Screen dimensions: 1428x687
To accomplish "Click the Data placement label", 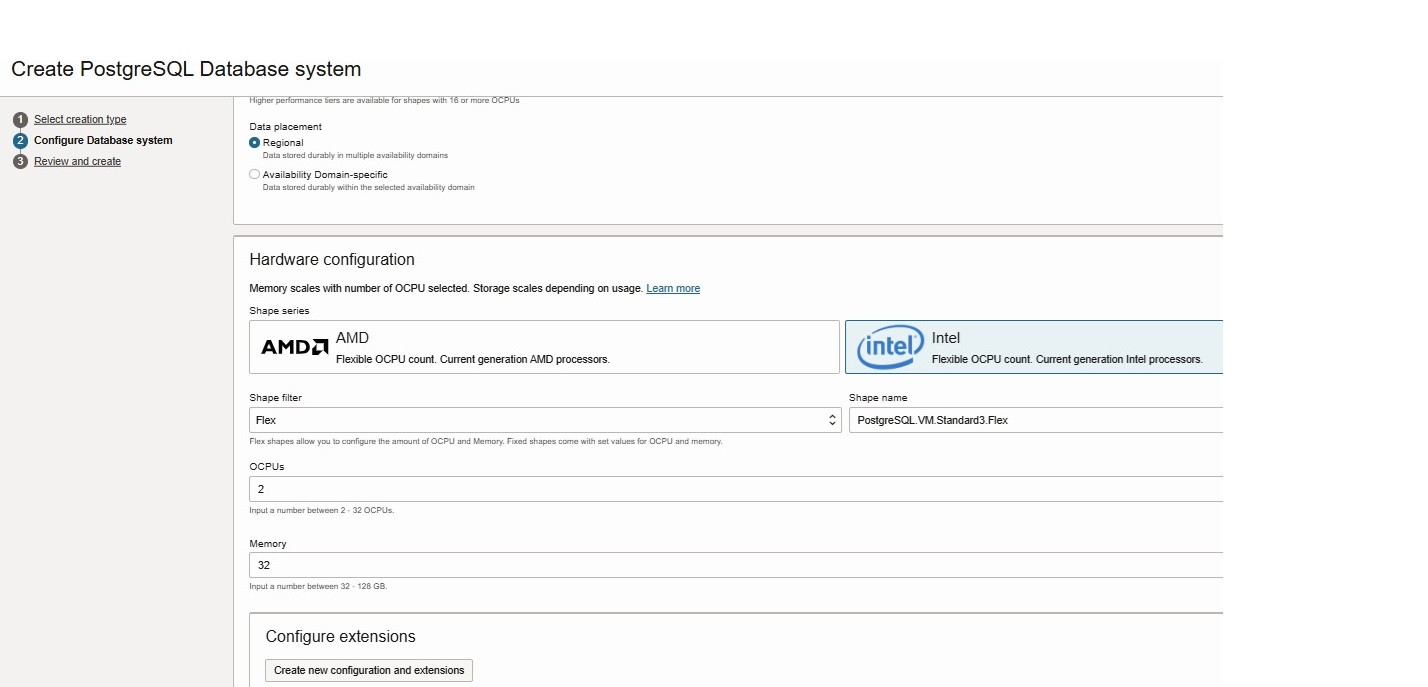I will point(286,127).
